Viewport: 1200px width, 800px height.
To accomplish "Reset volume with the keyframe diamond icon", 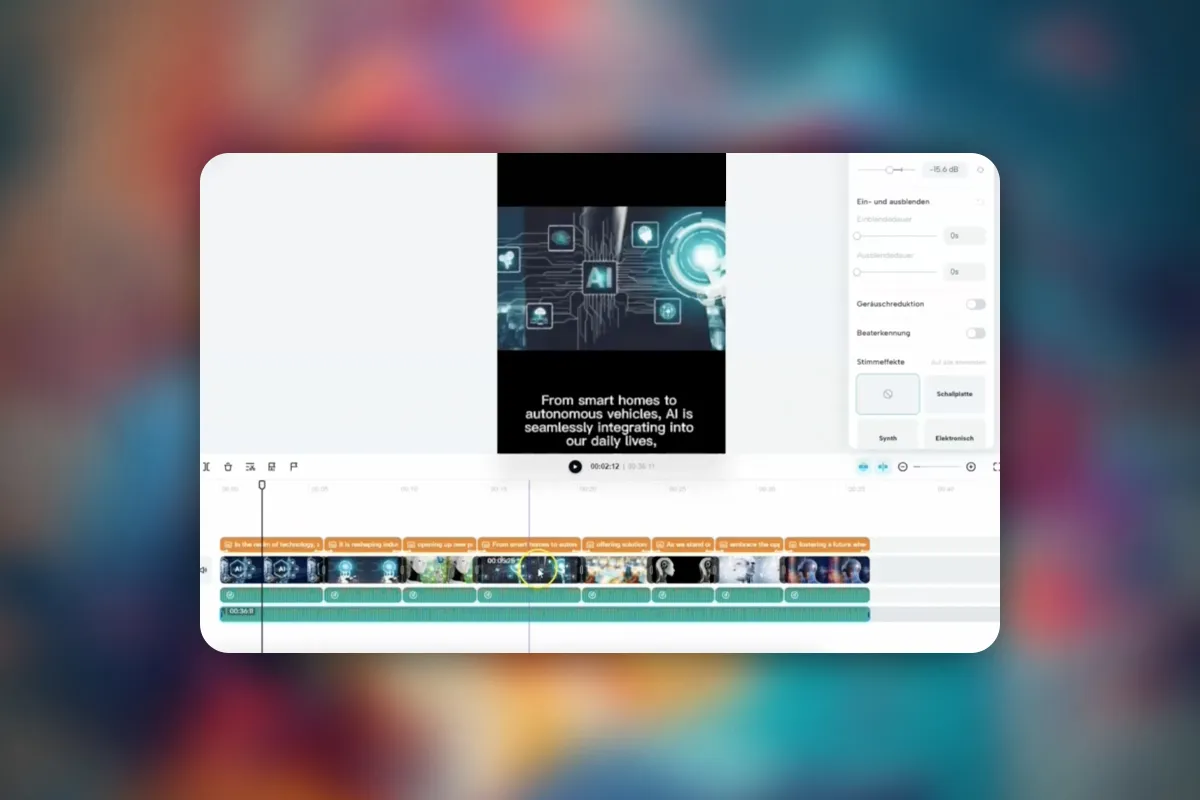I will [980, 170].
